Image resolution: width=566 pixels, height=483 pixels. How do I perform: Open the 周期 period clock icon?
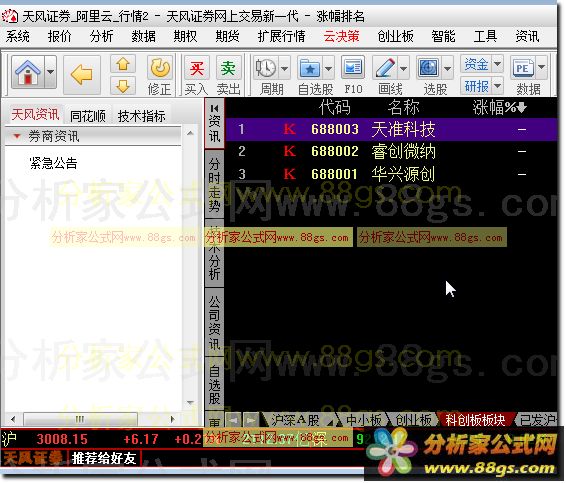click(x=266, y=68)
